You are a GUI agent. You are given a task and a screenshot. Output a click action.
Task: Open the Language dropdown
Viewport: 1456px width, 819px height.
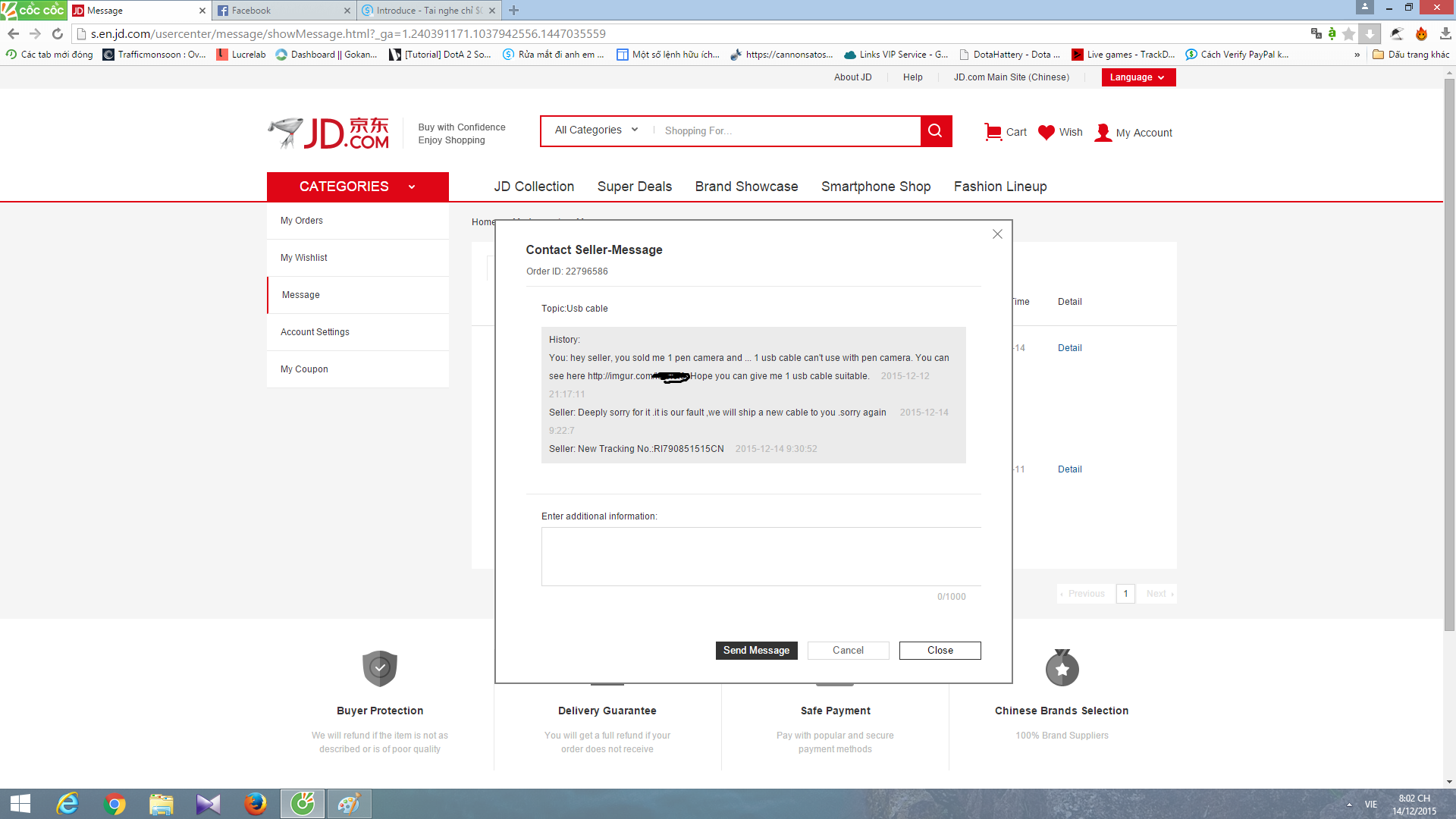[x=1137, y=77]
